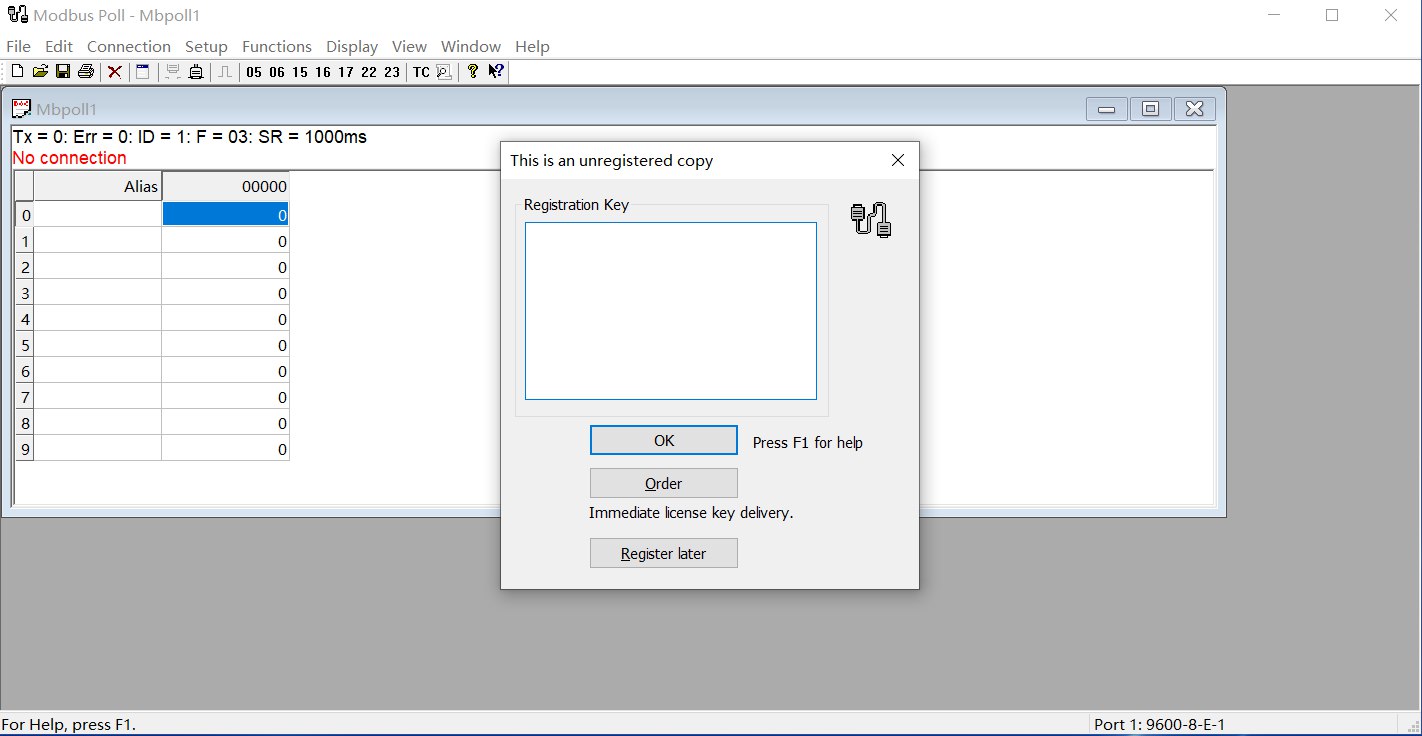This screenshot has width=1422, height=736.
Task: Select function 16 in the toolbar
Action: (x=323, y=72)
